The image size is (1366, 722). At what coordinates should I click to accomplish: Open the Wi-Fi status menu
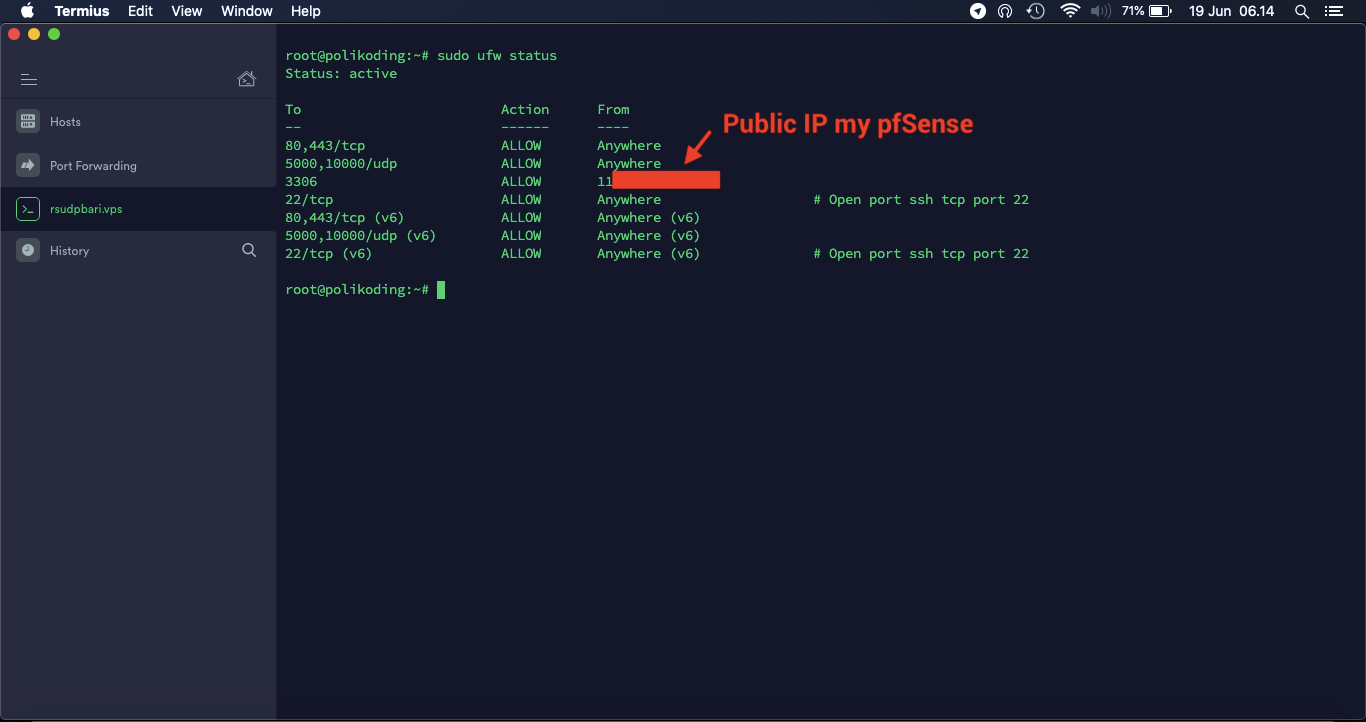[x=1070, y=11]
